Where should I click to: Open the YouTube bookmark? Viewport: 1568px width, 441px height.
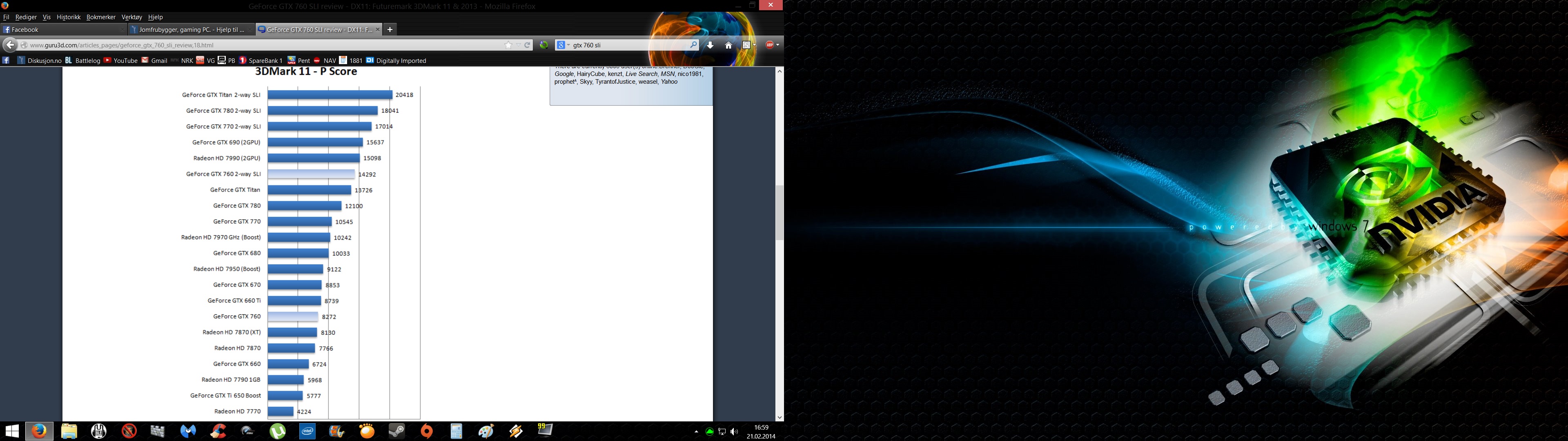[120, 60]
